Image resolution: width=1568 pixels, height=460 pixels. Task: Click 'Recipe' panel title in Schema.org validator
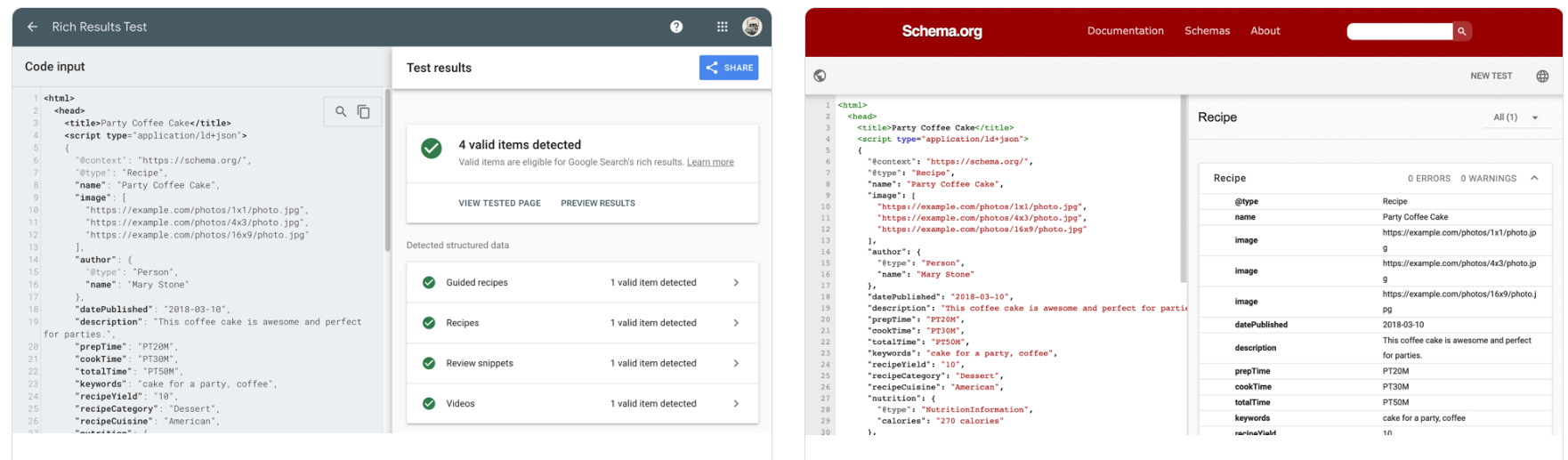tap(1217, 117)
